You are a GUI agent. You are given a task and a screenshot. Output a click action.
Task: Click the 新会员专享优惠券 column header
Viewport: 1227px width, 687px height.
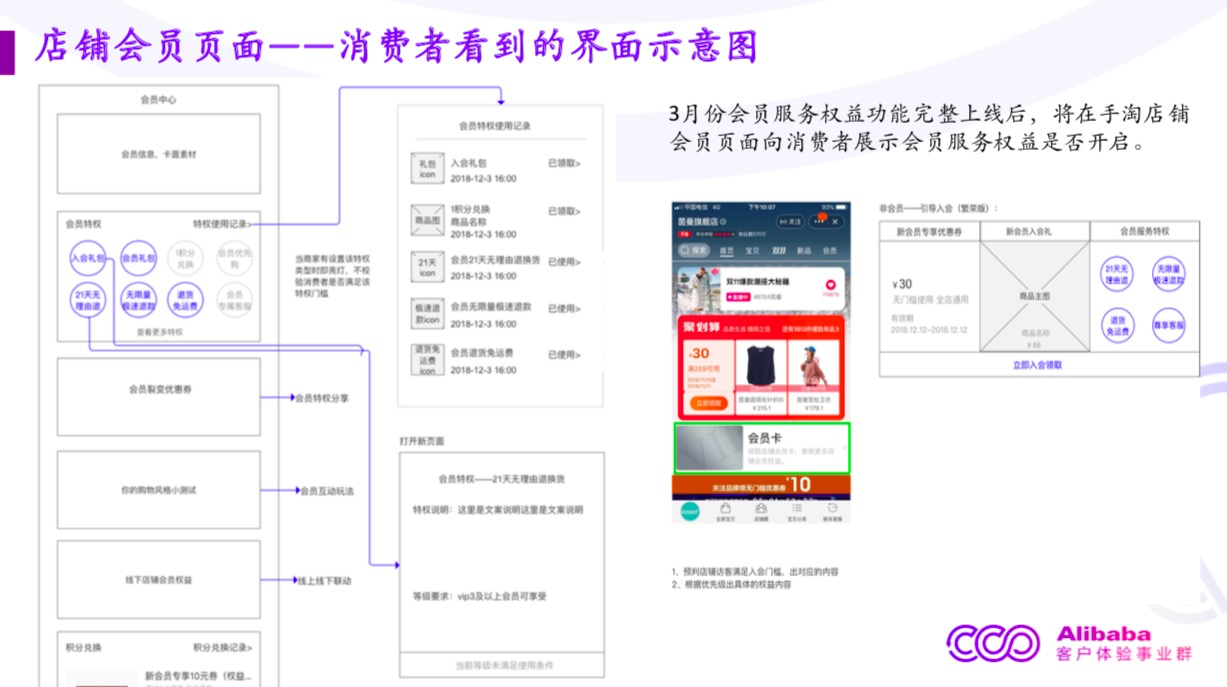(929, 231)
